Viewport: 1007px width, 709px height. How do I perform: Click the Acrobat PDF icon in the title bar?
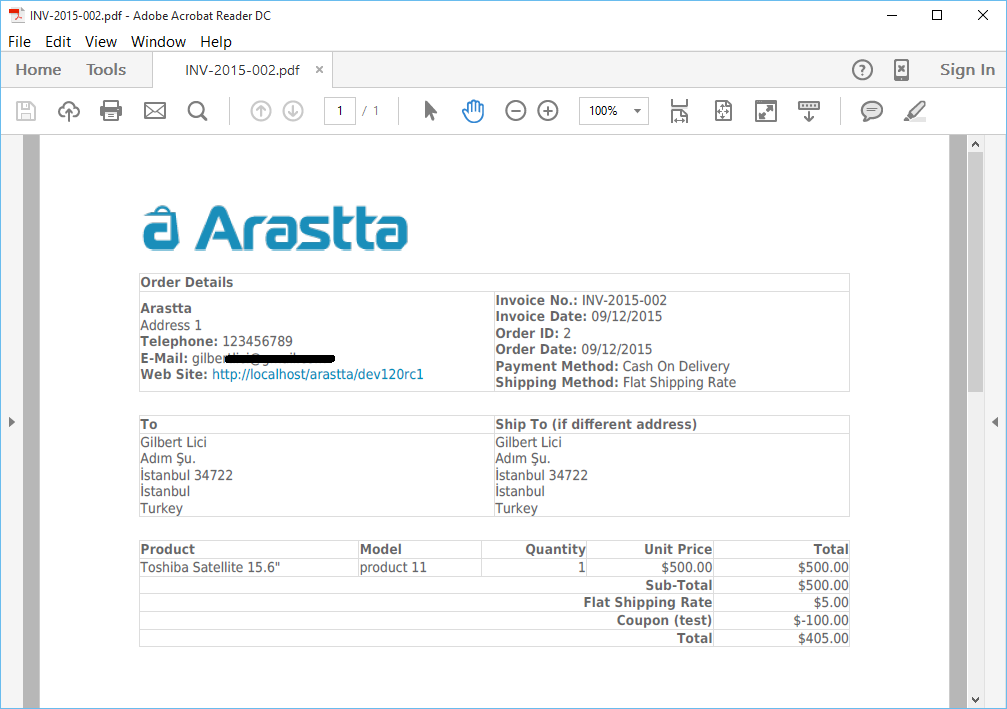[16, 15]
